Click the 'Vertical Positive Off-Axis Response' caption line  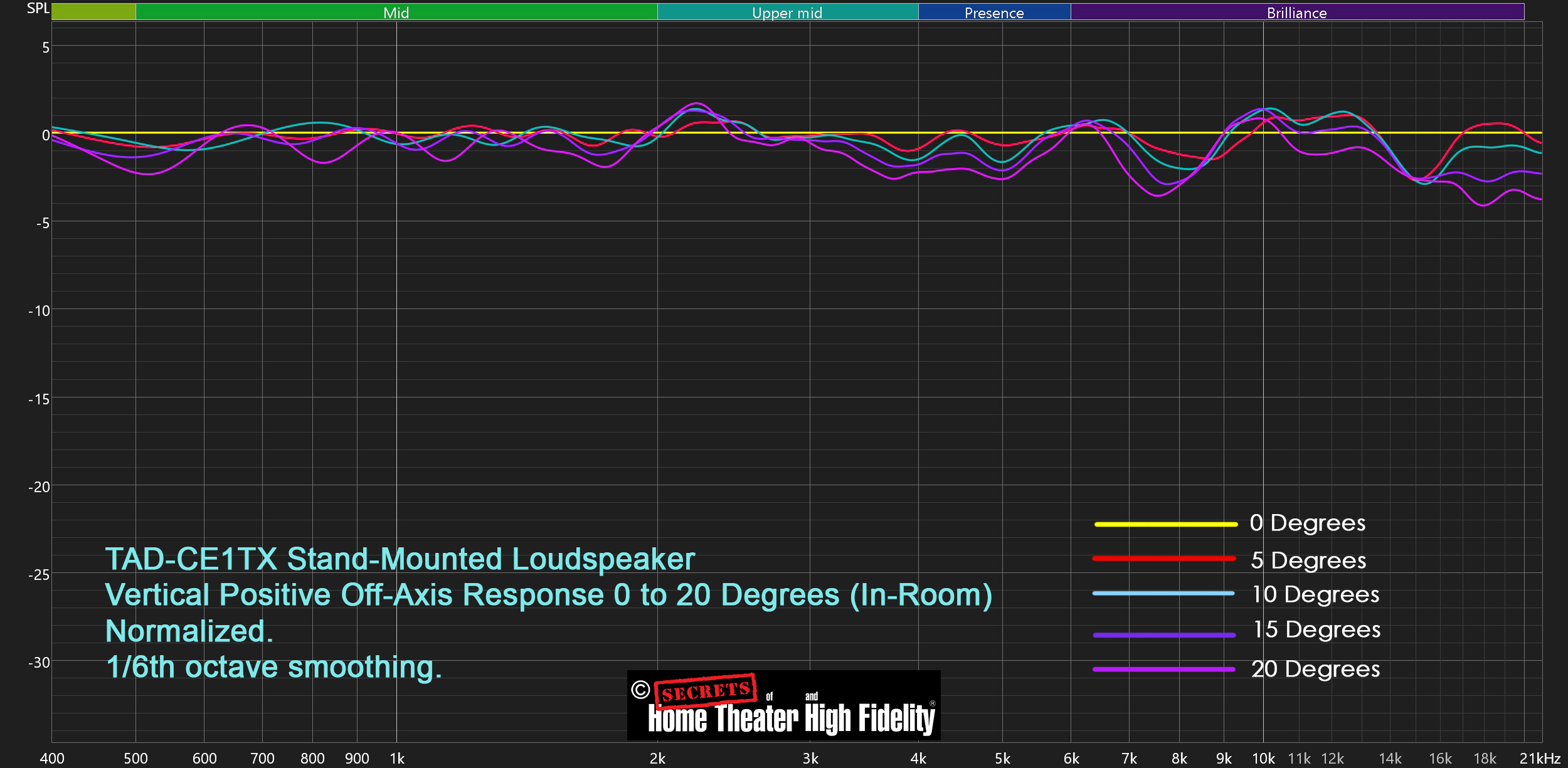tap(549, 595)
